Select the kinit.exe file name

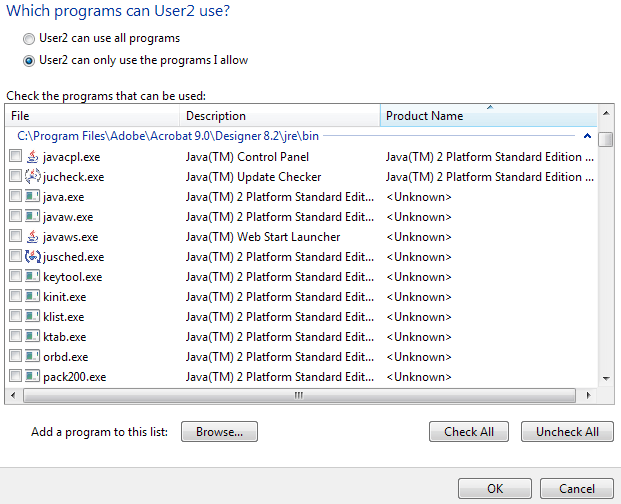click(65, 297)
